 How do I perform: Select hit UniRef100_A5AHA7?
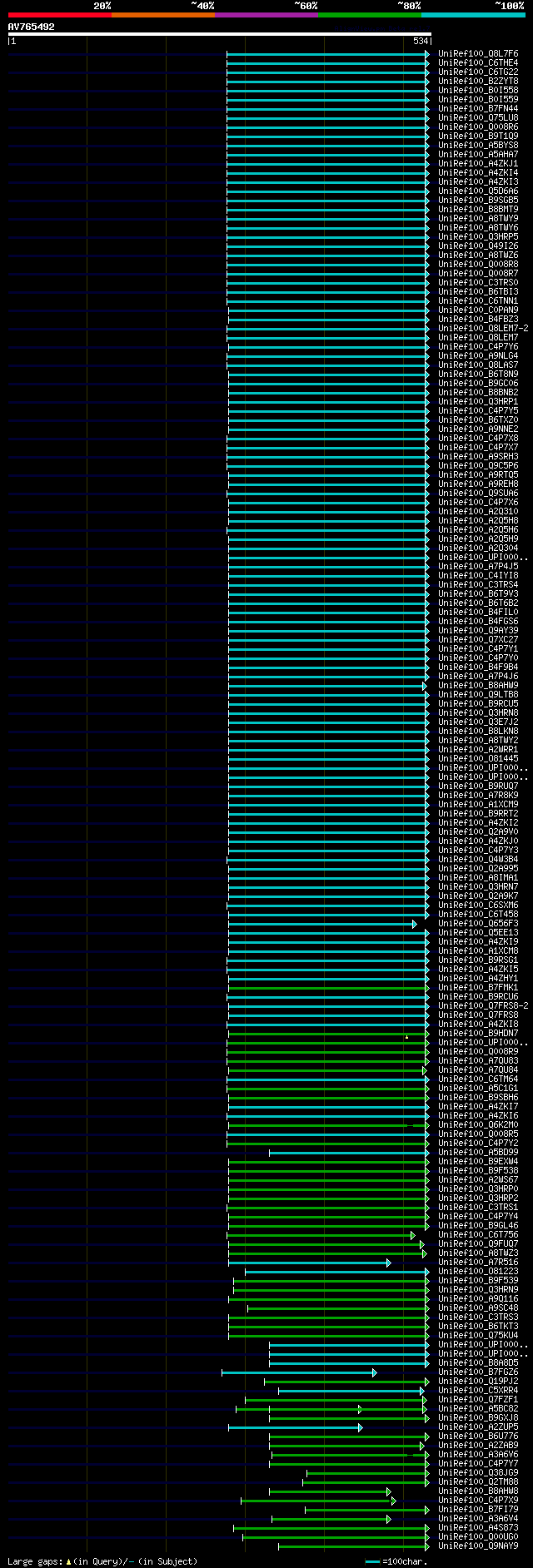click(478, 155)
